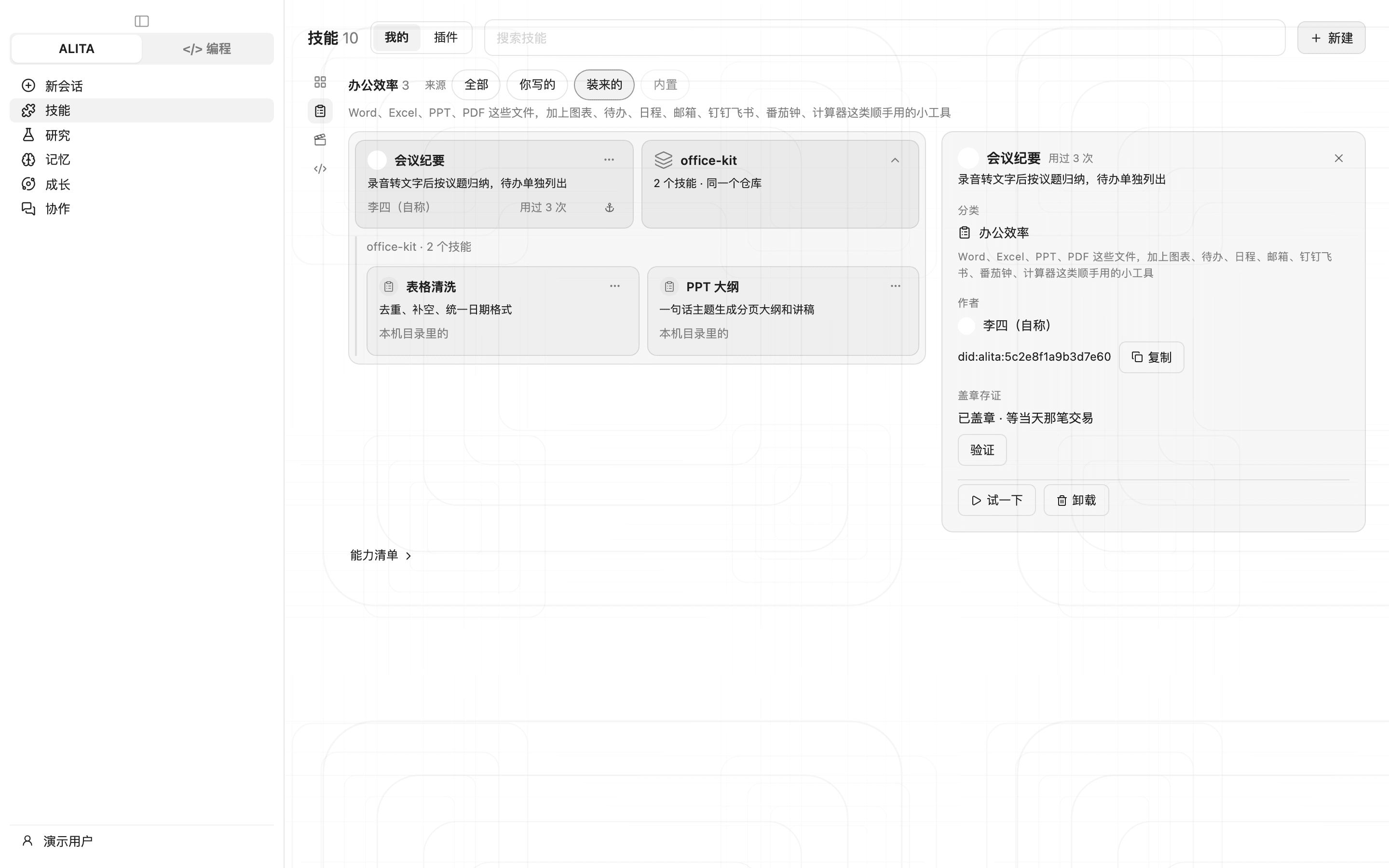Collapse the office-kit group chevron

895,160
